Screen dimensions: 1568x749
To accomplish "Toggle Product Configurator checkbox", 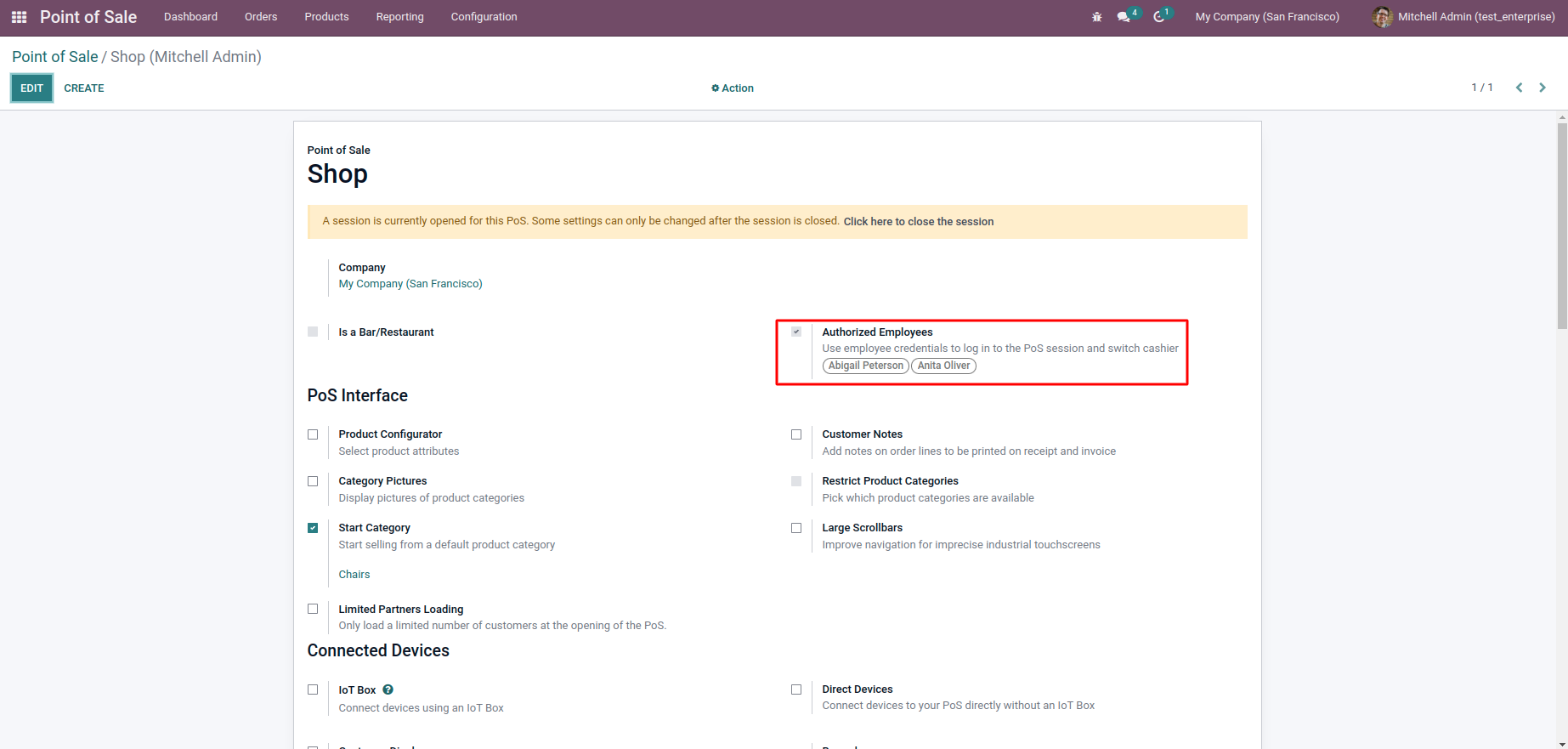I will tap(313, 434).
